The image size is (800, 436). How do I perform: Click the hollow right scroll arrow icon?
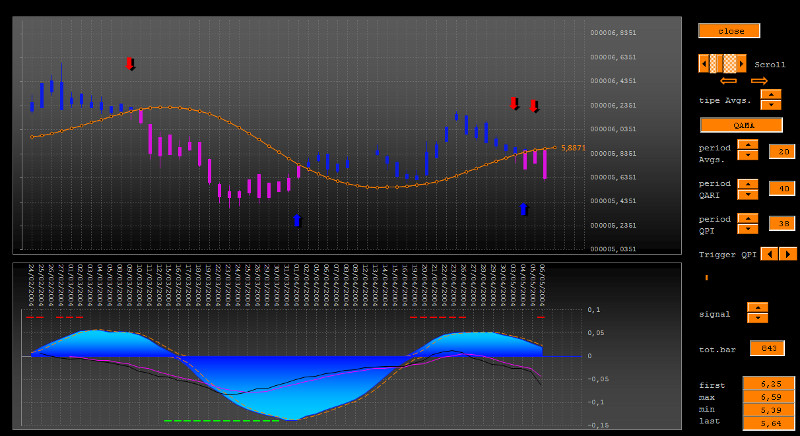click(759, 81)
